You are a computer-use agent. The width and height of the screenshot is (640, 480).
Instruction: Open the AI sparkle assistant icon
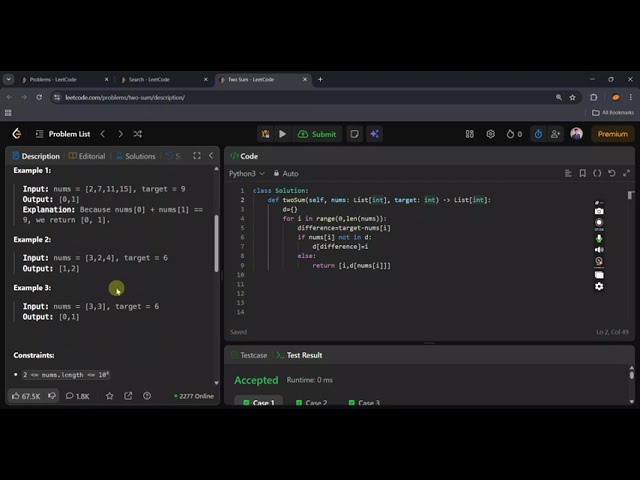(x=375, y=134)
